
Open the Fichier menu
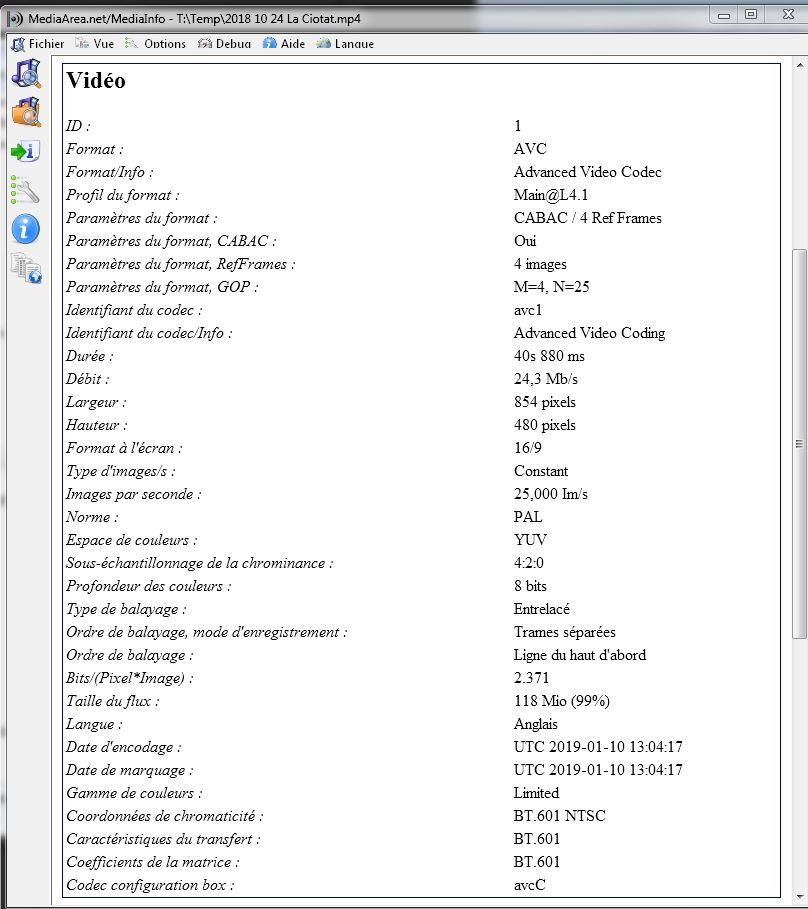tap(39, 44)
